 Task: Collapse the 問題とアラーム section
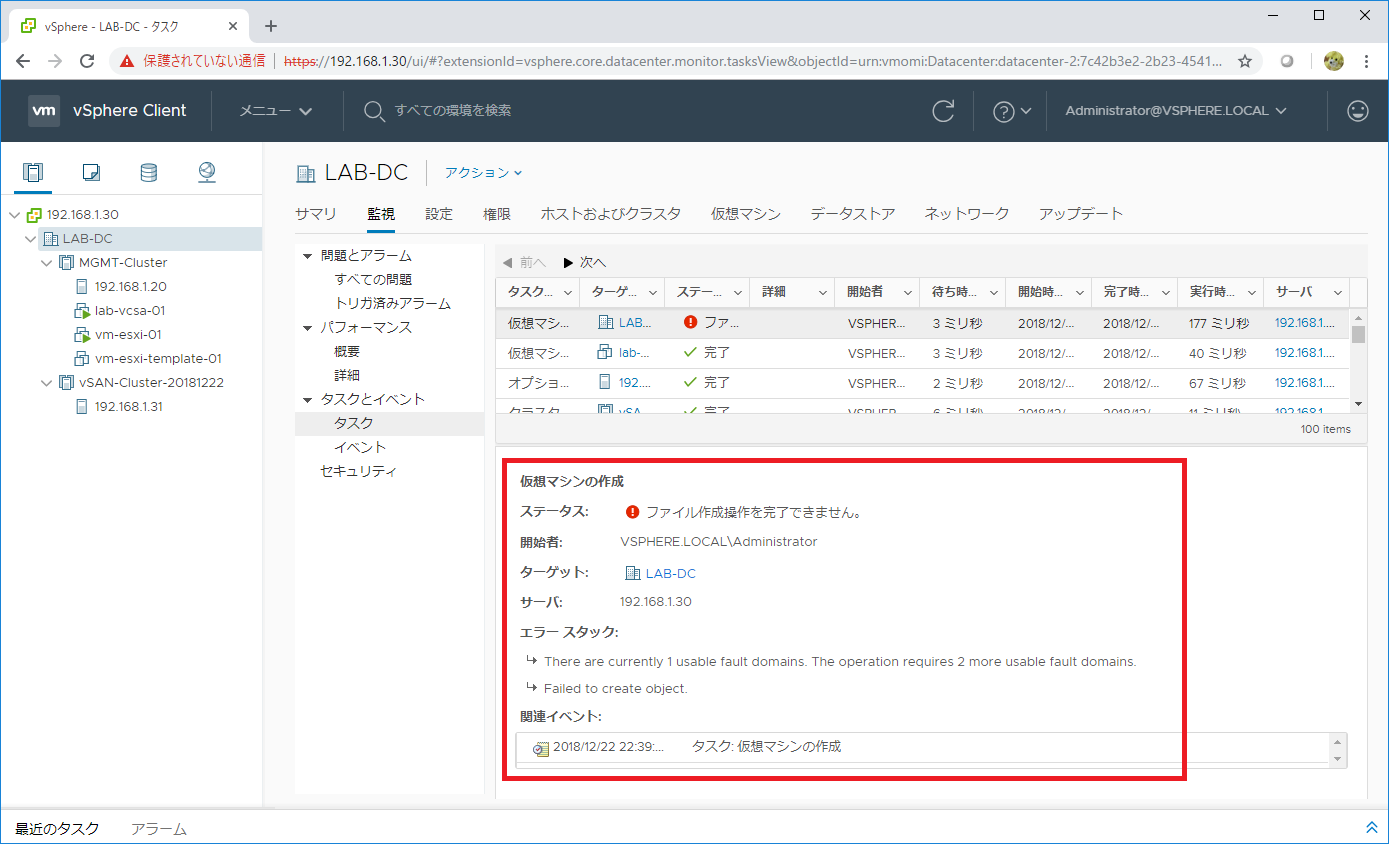[x=307, y=256]
